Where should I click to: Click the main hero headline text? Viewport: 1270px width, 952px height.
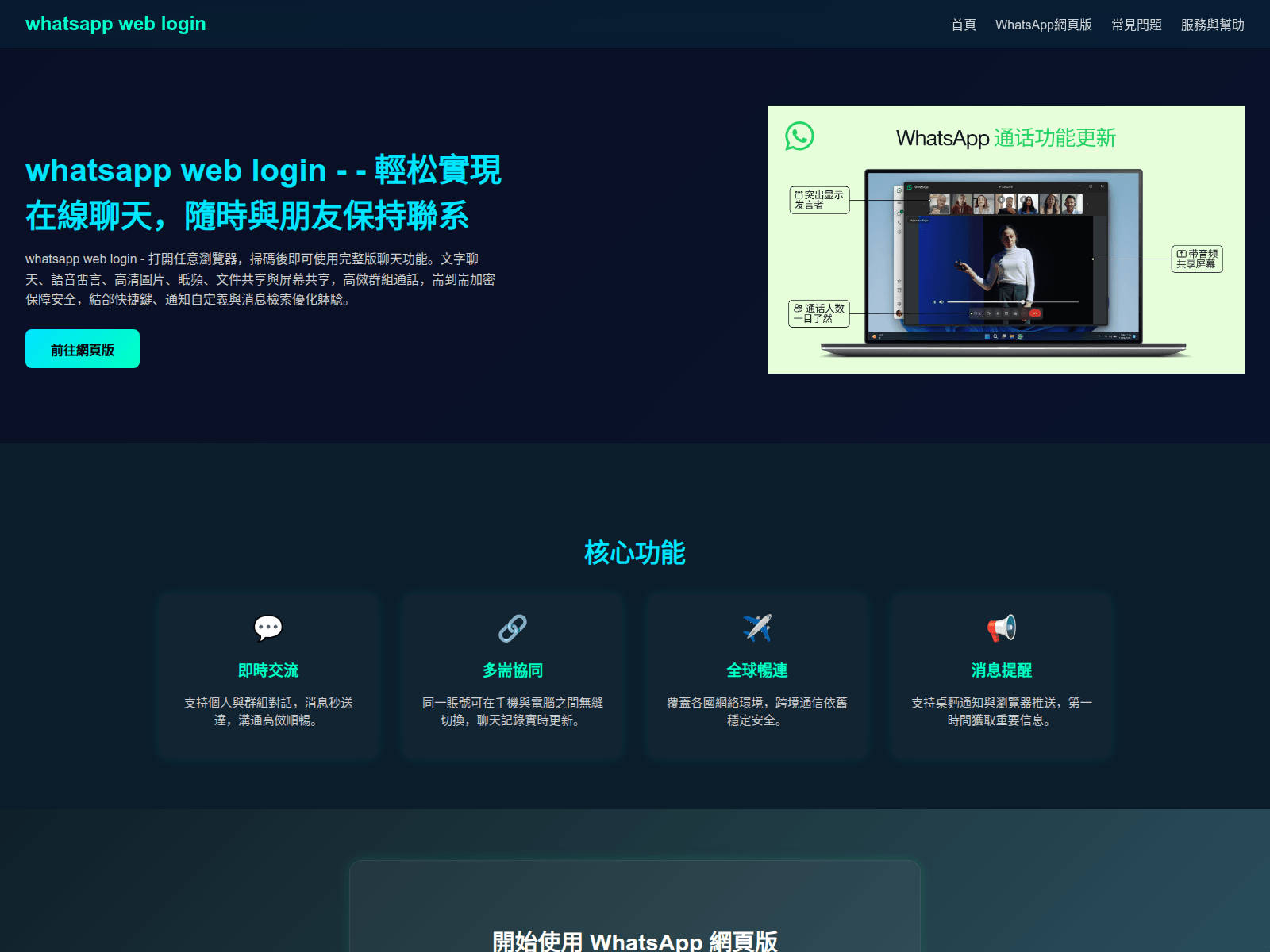pyautogui.click(x=264, y=193)
